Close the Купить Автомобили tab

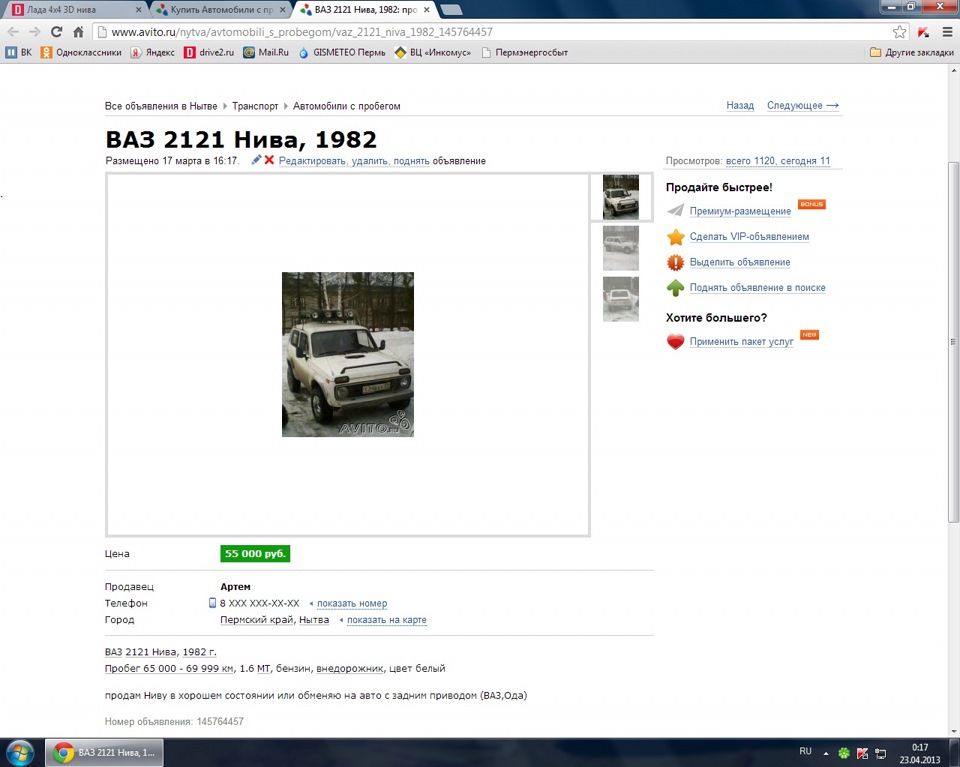(282, 10)
